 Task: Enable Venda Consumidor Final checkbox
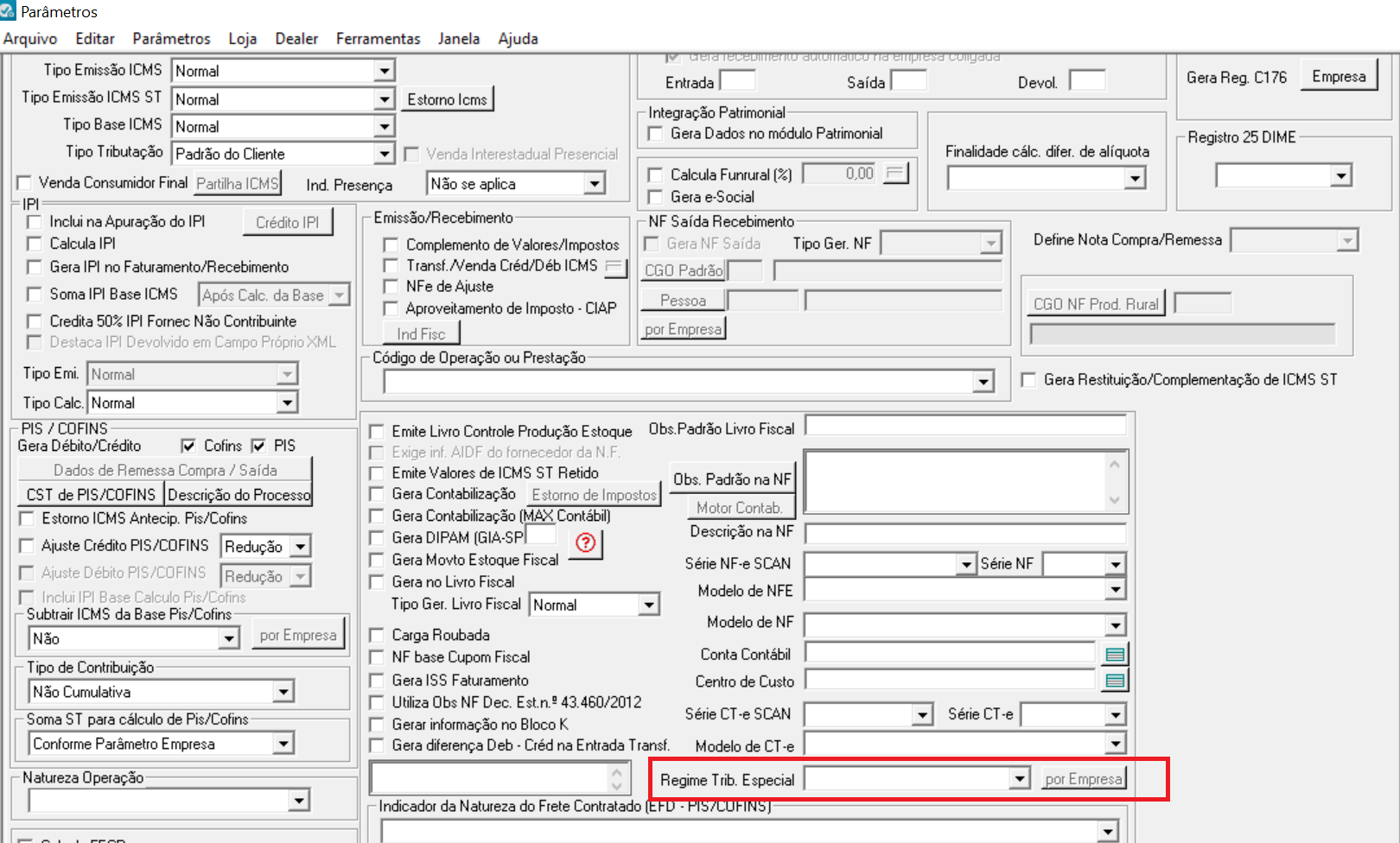click(x=24, y=183)
